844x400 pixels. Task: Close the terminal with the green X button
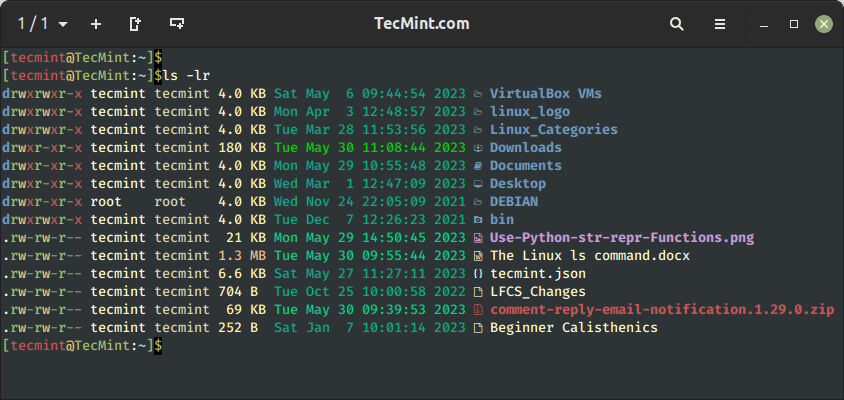click(x=824, y=24)
